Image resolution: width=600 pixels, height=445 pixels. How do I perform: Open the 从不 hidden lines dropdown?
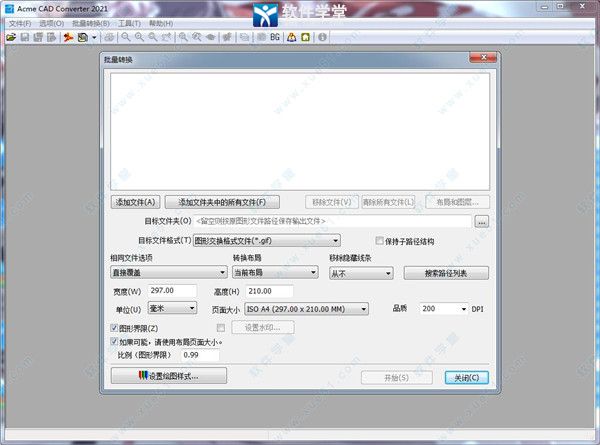[361, 273]
